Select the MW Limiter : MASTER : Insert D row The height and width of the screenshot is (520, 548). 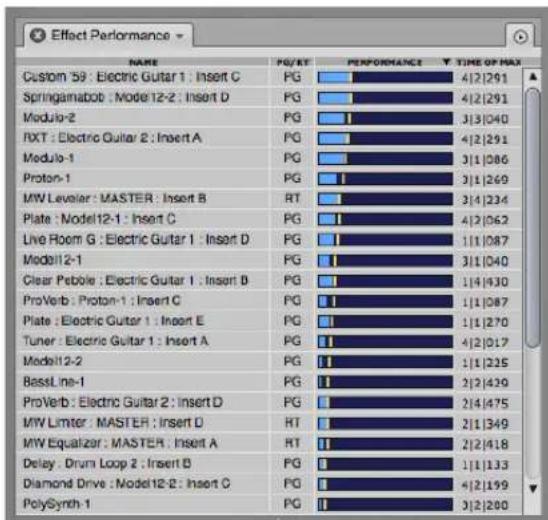269,423
